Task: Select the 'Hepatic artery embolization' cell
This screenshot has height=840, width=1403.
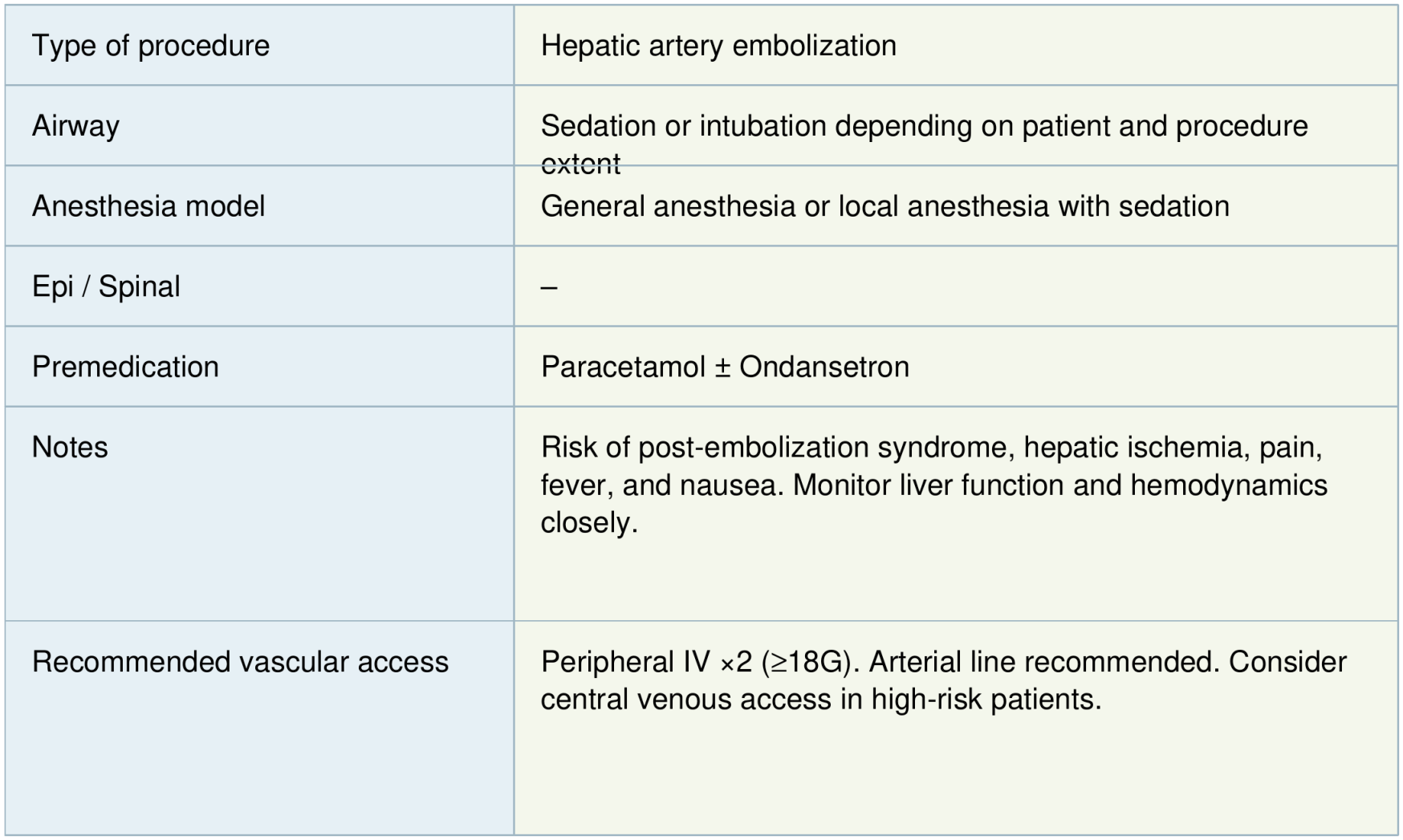Action: [x=718, y=46]
